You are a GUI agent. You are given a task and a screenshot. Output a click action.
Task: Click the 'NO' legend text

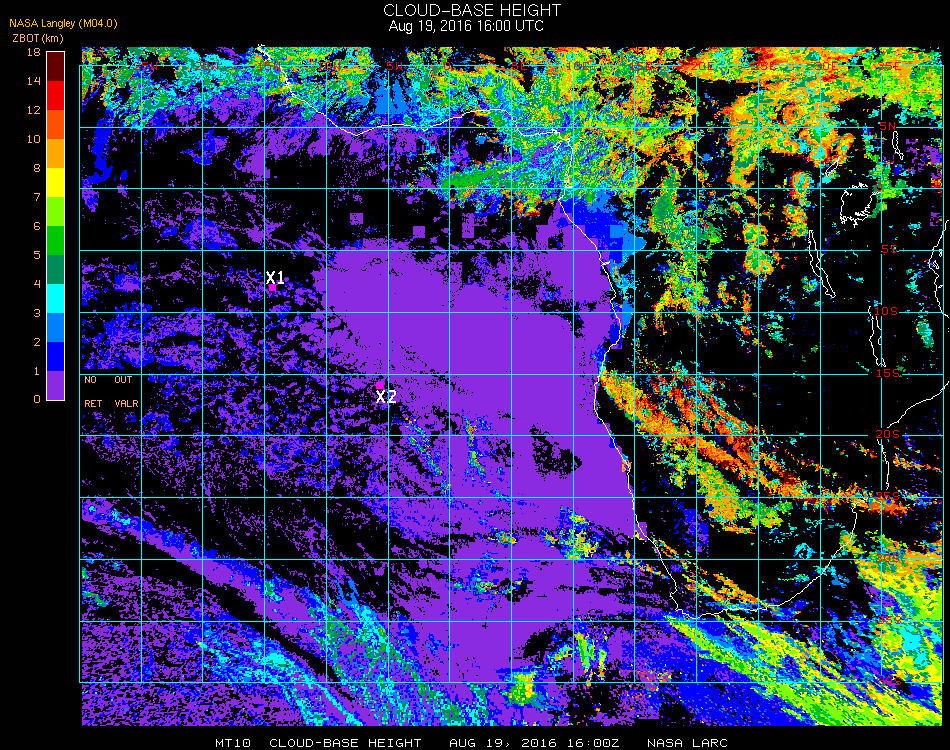(x=90, y=380)
